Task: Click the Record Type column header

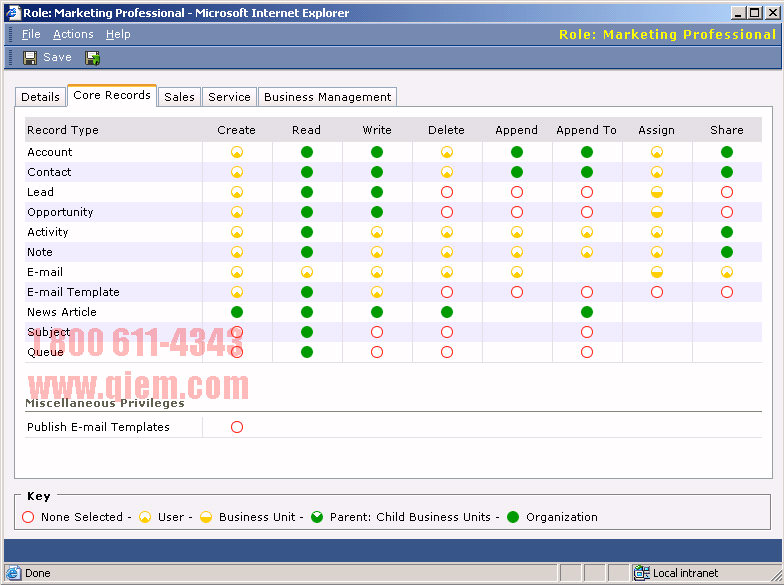Action: click(x=63, y=130)
